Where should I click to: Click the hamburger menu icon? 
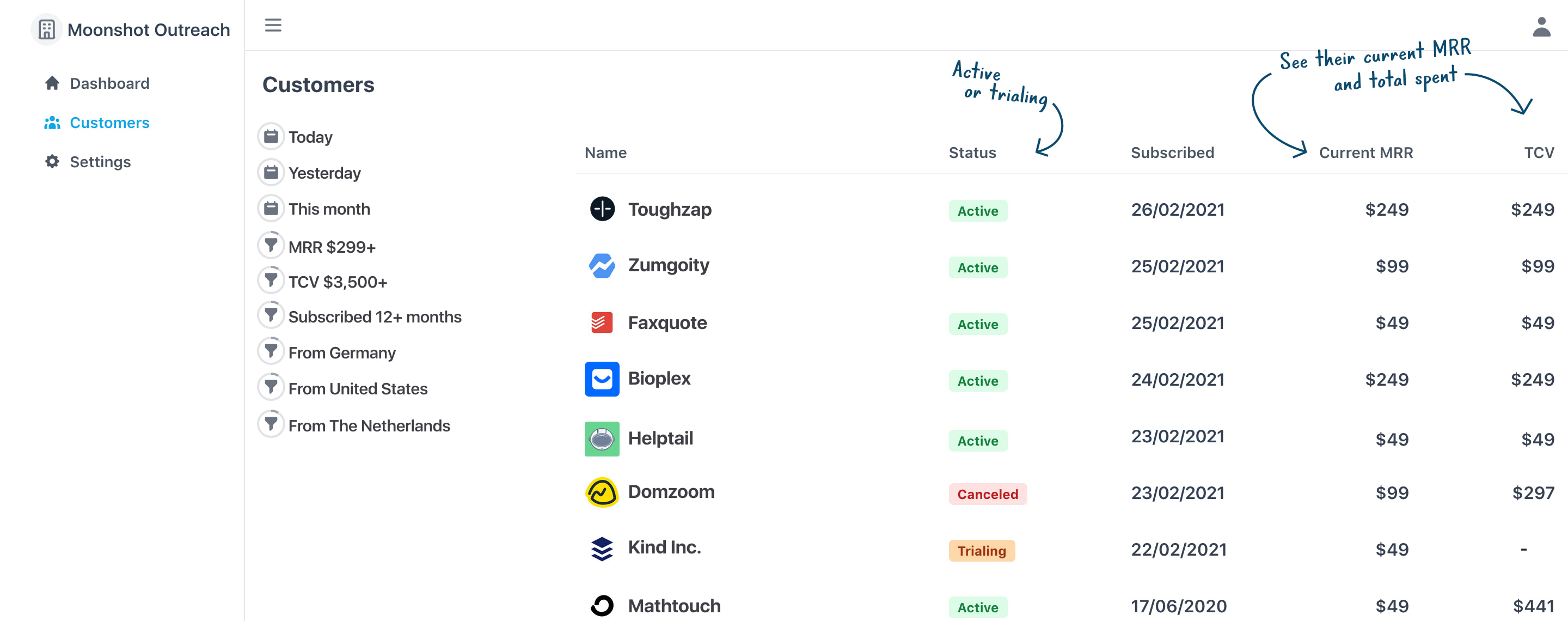(273, 25)
